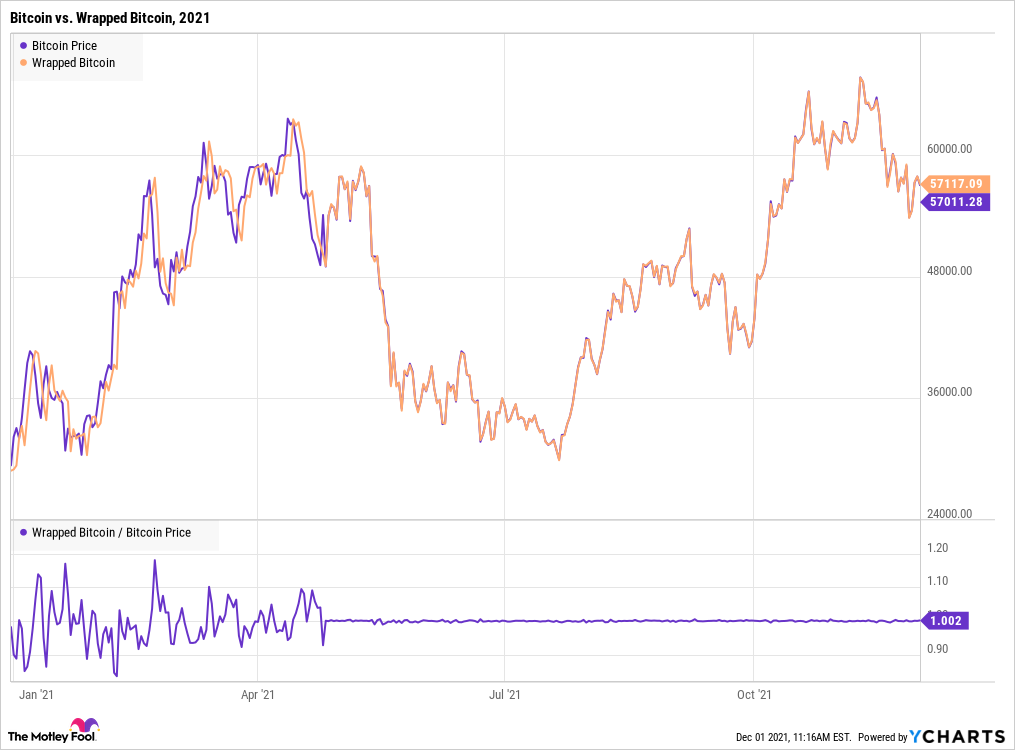Image resolution: width=1015 pixels, height=750 pixels.
Task: Click the orange dot beside Wrapped Bitcoin
Action: tap(23, 63)
